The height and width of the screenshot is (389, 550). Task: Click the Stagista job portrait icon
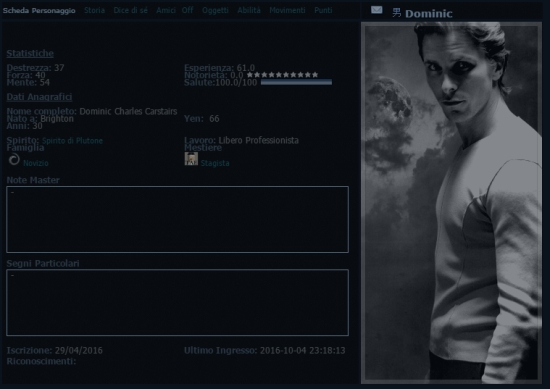point(191,159)
